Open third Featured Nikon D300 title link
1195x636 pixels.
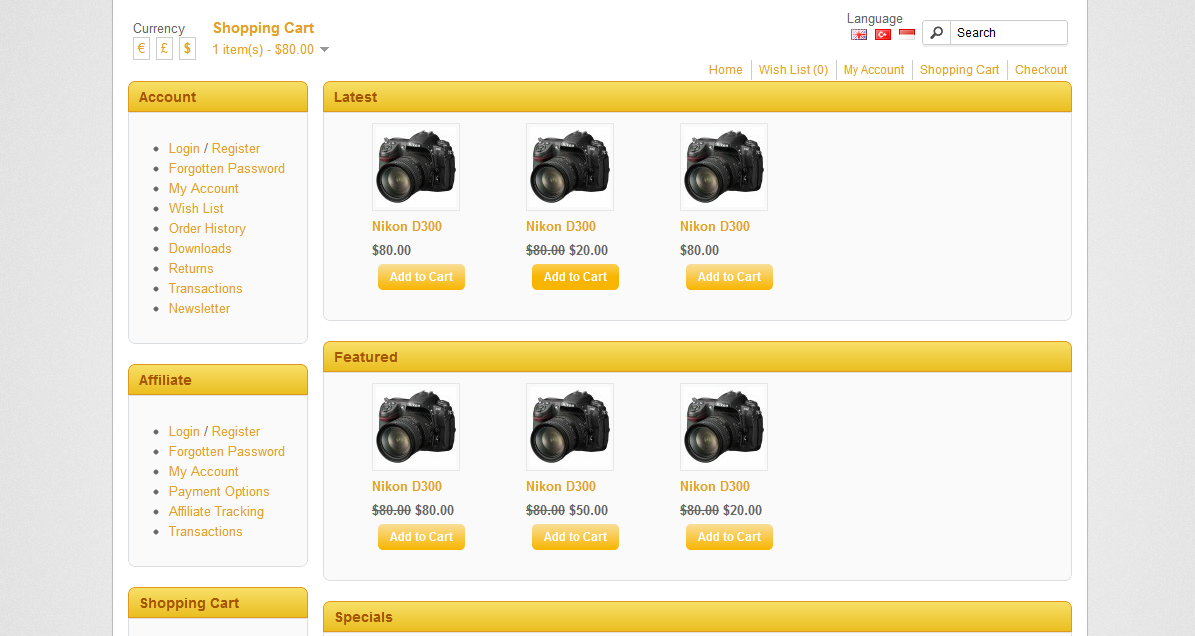715,486
